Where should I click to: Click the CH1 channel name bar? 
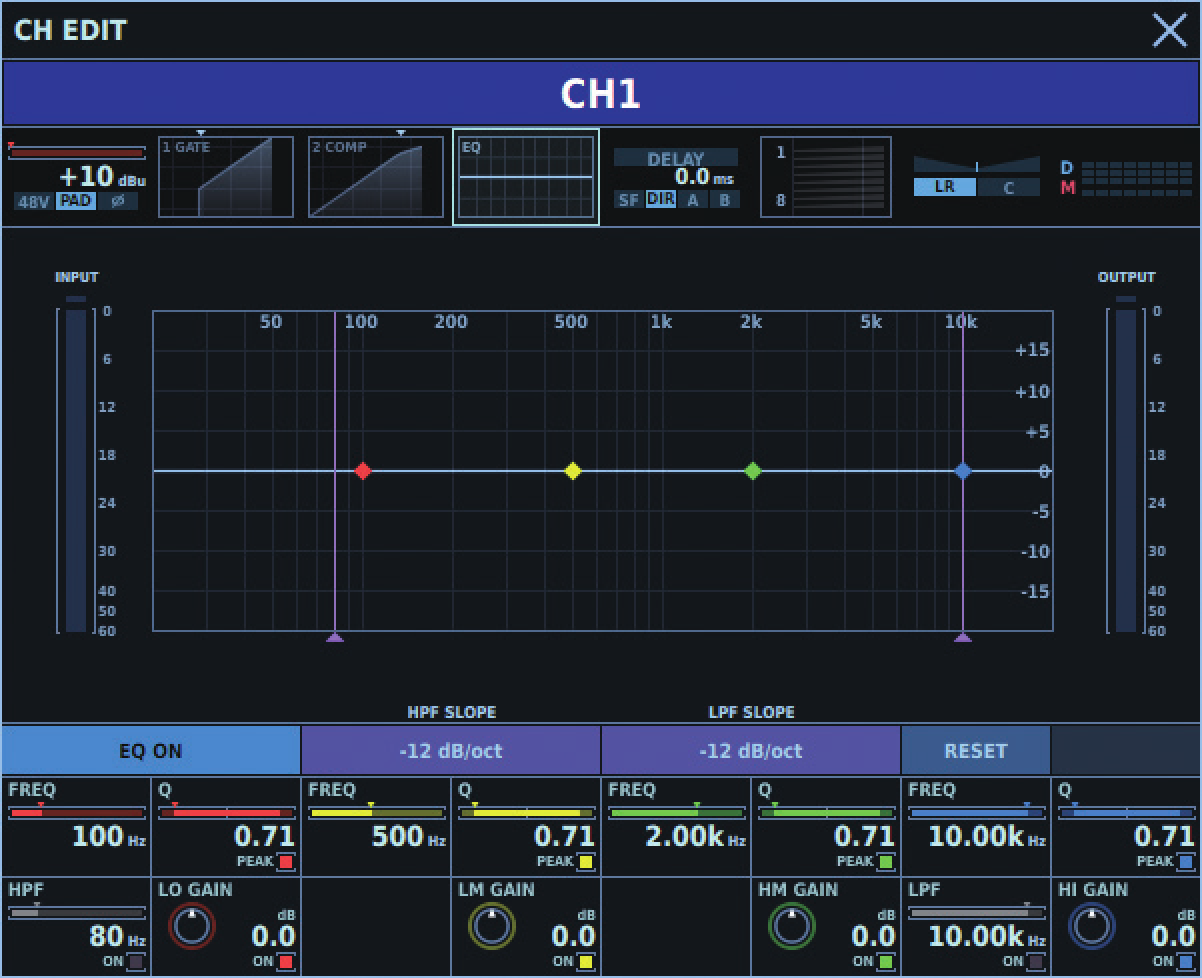(x=600, y=93)
